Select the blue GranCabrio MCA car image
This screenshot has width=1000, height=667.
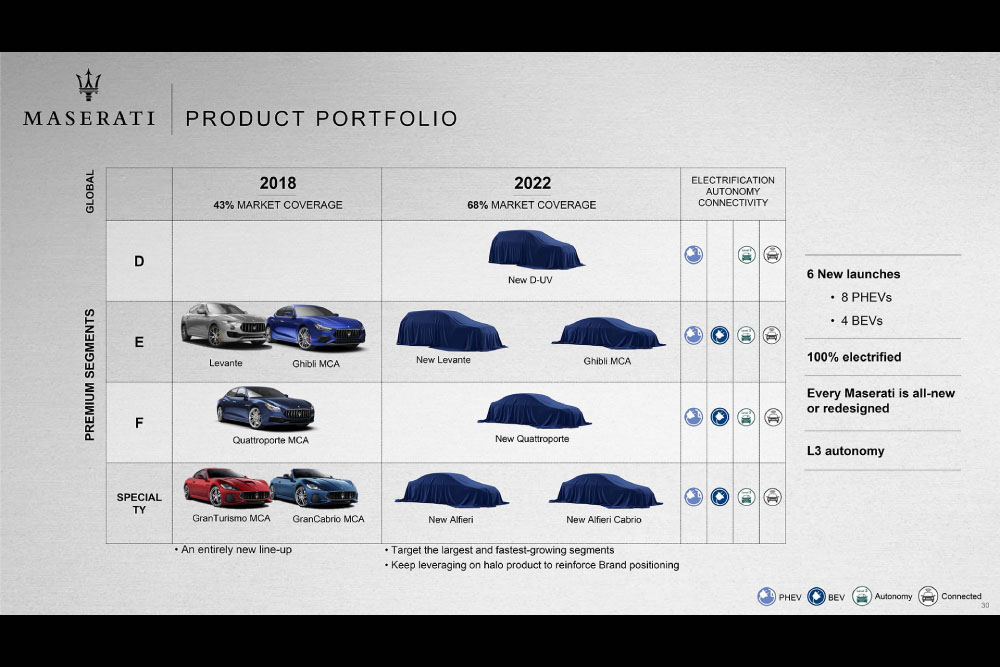click(314, 488)
